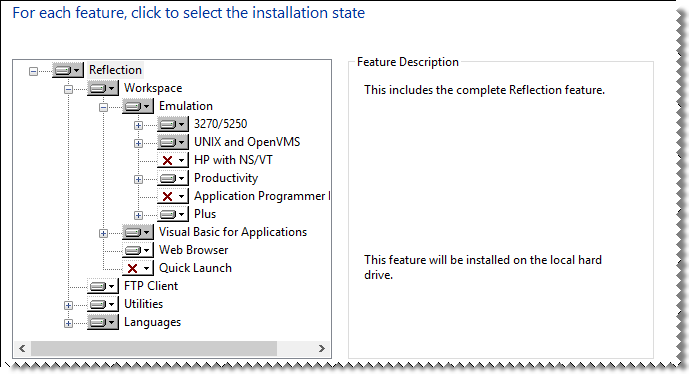Open install-state icon for Reflection feature
The image size is (689, 374).
click(x=68, y=70)
